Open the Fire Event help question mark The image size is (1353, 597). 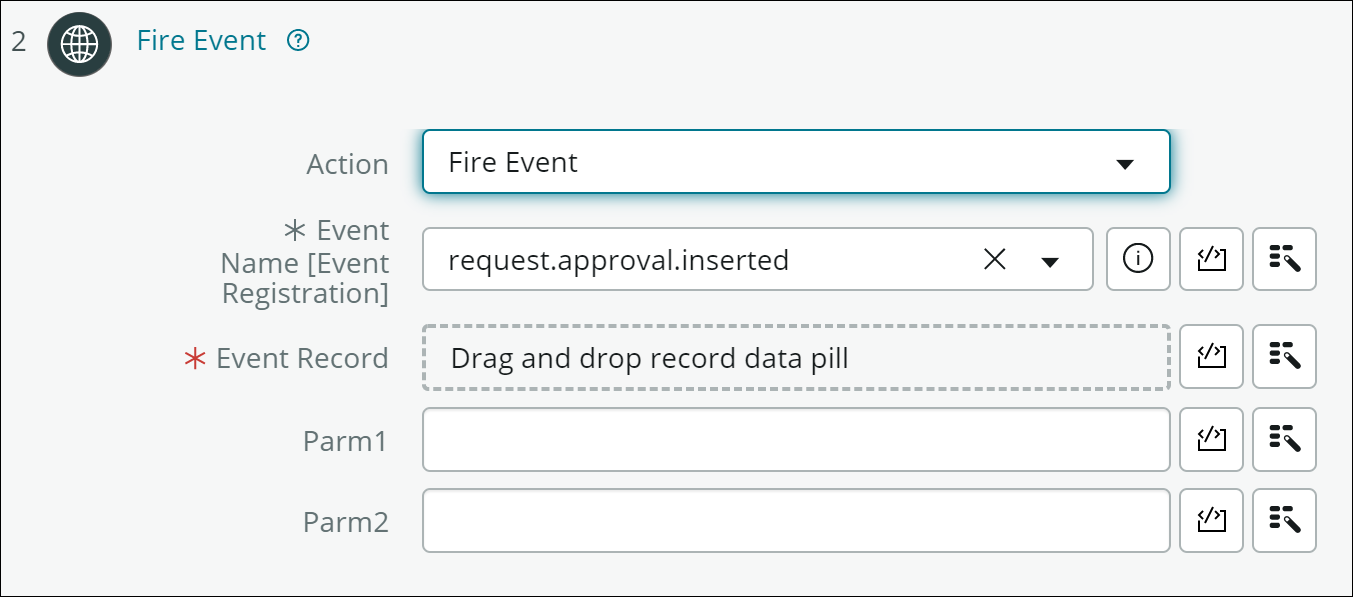click(x=298, y=41)
